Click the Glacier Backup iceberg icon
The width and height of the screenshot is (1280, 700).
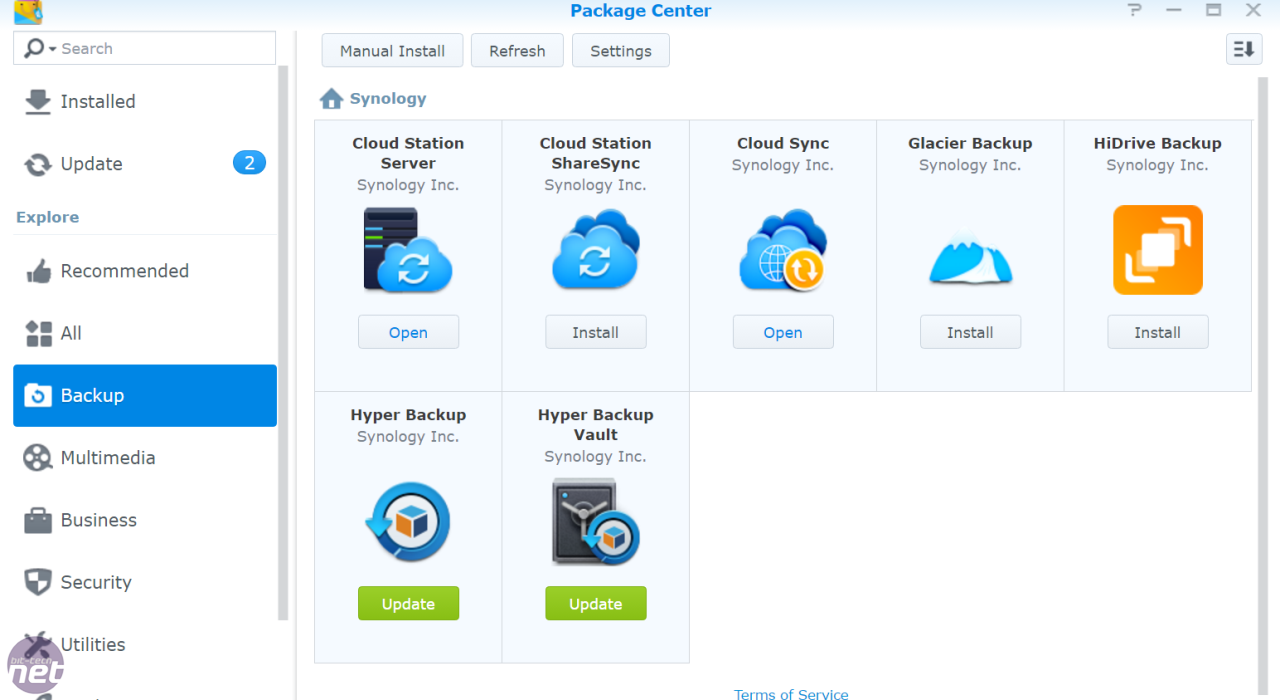click(970, 259)
